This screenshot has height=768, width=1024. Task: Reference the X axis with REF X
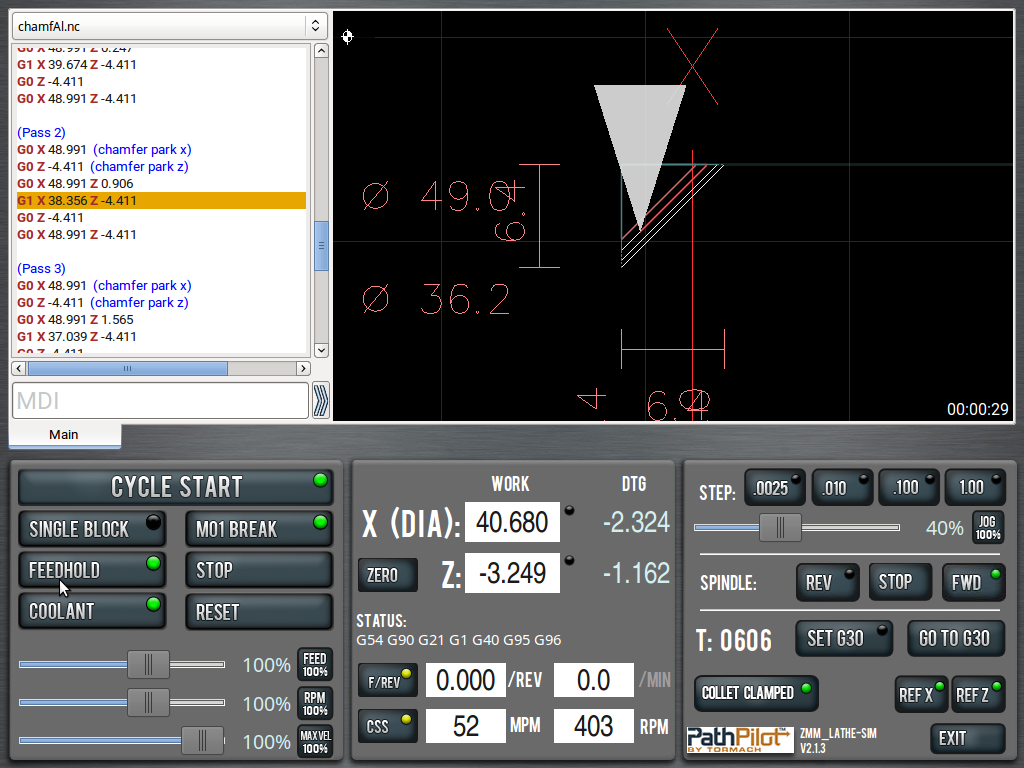point(921,694)
